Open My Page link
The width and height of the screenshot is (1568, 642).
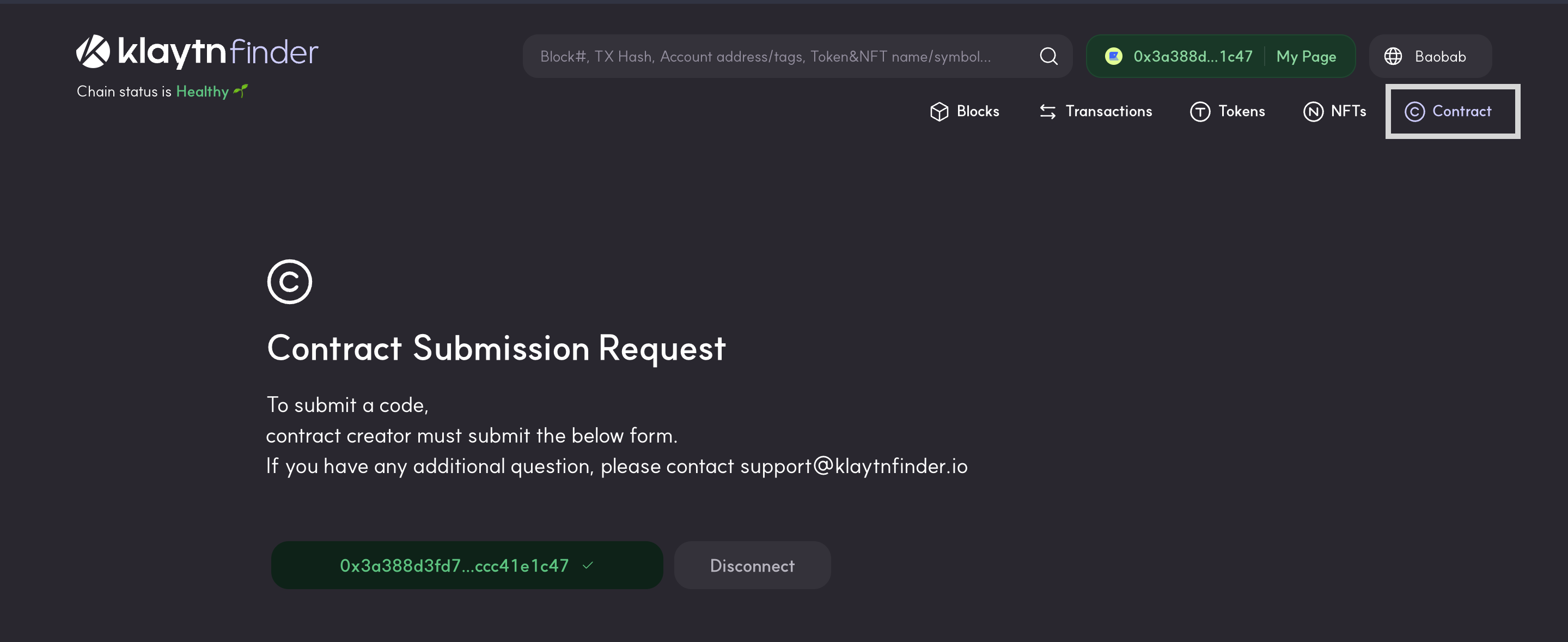(x=1305, y=56)
